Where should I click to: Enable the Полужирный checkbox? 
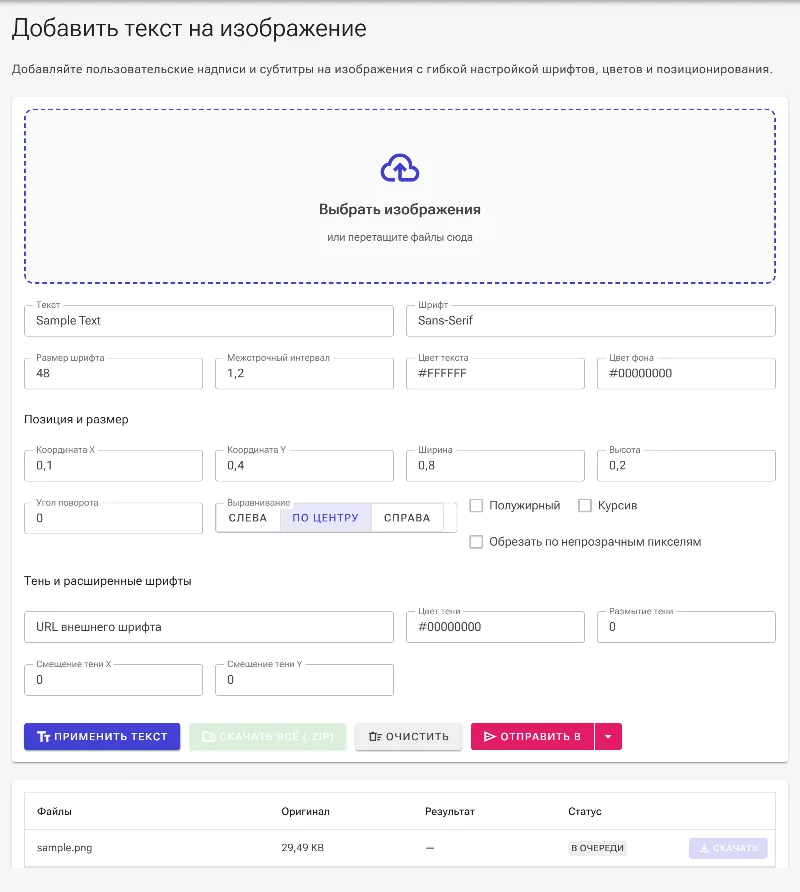tap(476, 505)
